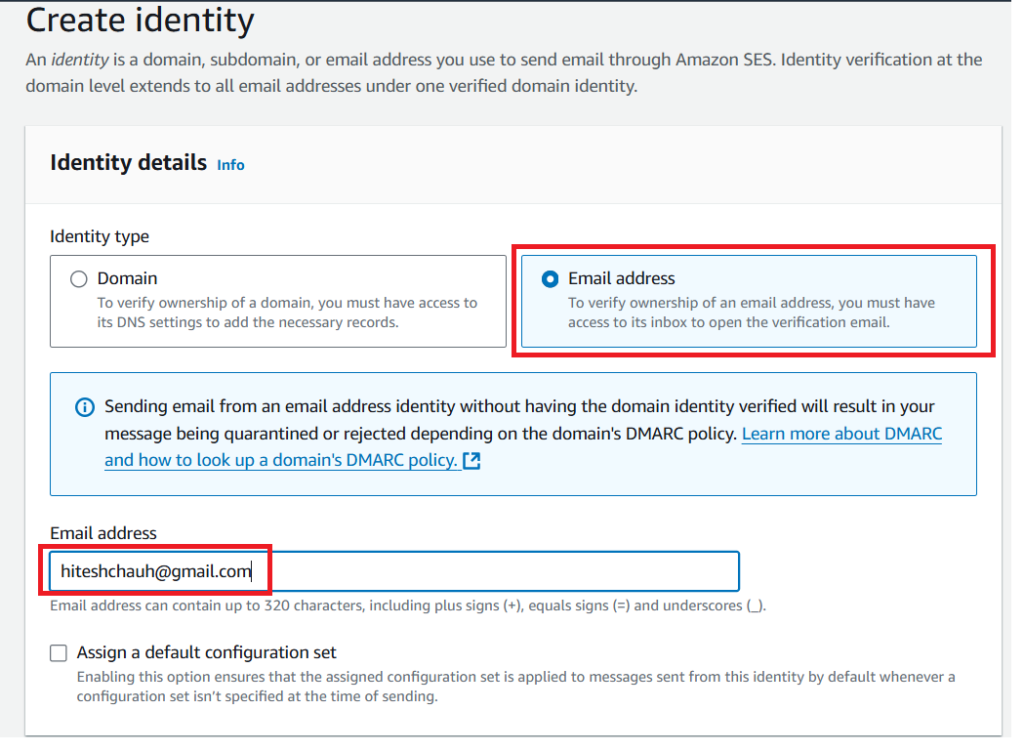Click the Email address label above the field
This screenshot has width=1024, height=752.
[103, 533]
